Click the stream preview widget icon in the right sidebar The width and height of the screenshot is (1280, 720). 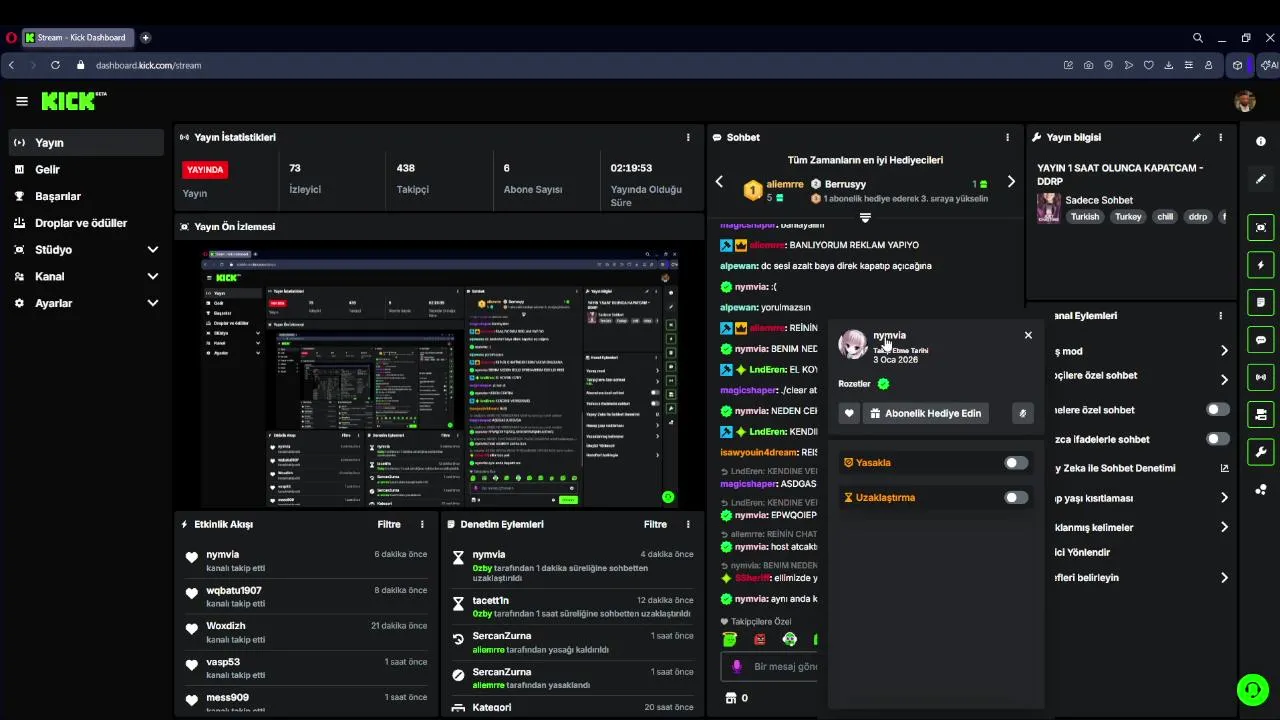coord(1261,227)
